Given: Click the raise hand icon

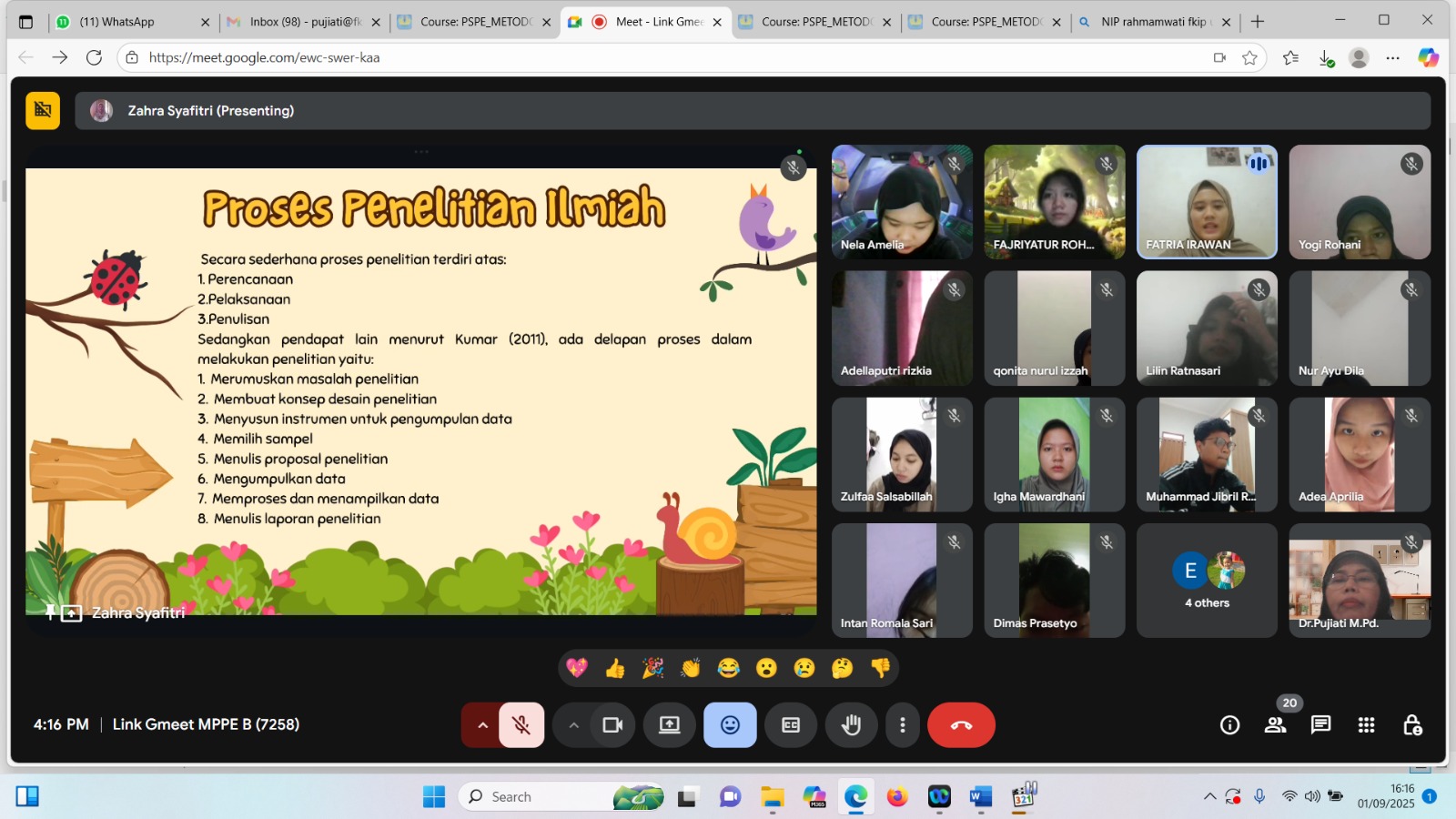Looking at the screenshot, I should point(851,725).
